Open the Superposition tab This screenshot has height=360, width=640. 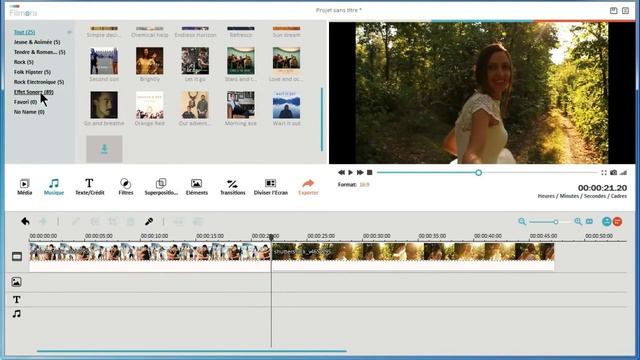(161, 187)
